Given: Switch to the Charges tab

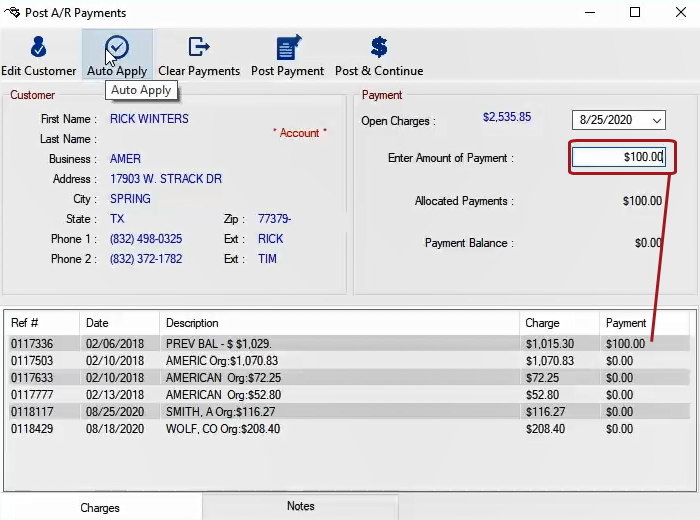Looking at the screenshot, I should pyautogui.click(x=100, y=508).
